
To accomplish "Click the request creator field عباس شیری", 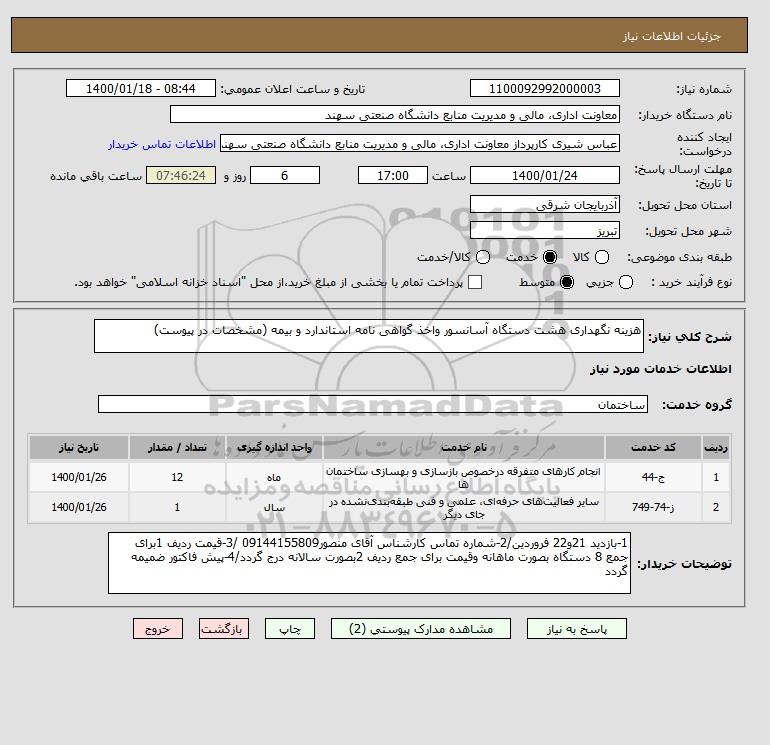I will pos(420,144).
